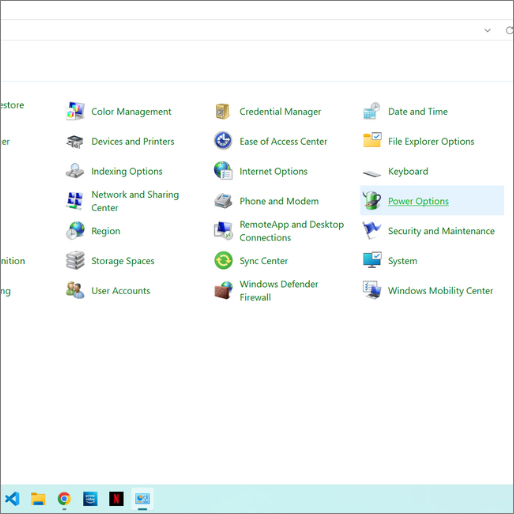Open the Region globe icon

[x=75, y=231]
